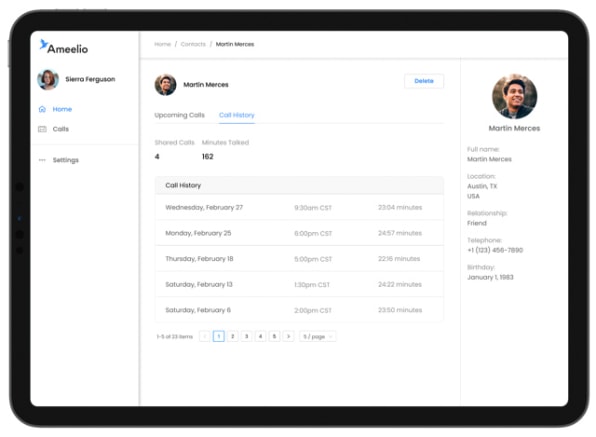The height and width of the screenshot is (437, 596).
Task: Select the Call History tab
Action: [236, 115]
